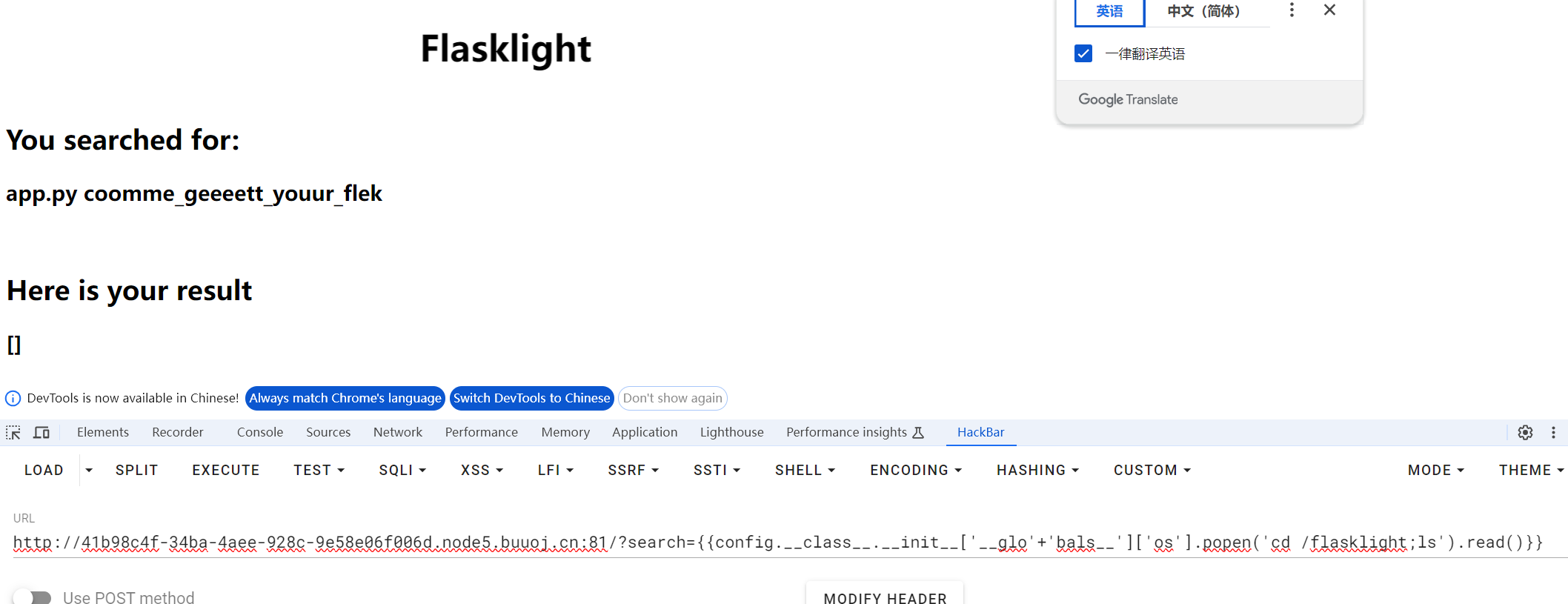Open the SHELL dropdown menu
1568x604 pixels.
coord(805,470)
